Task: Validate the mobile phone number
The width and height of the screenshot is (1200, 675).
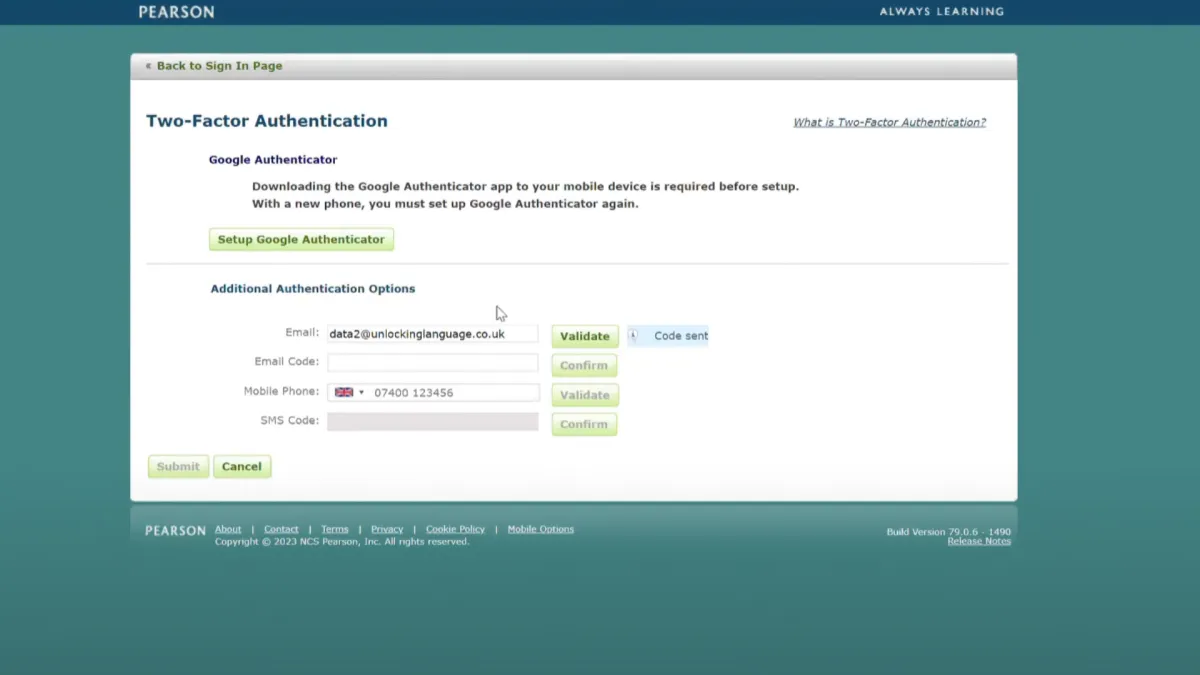Action: point(585,395)
